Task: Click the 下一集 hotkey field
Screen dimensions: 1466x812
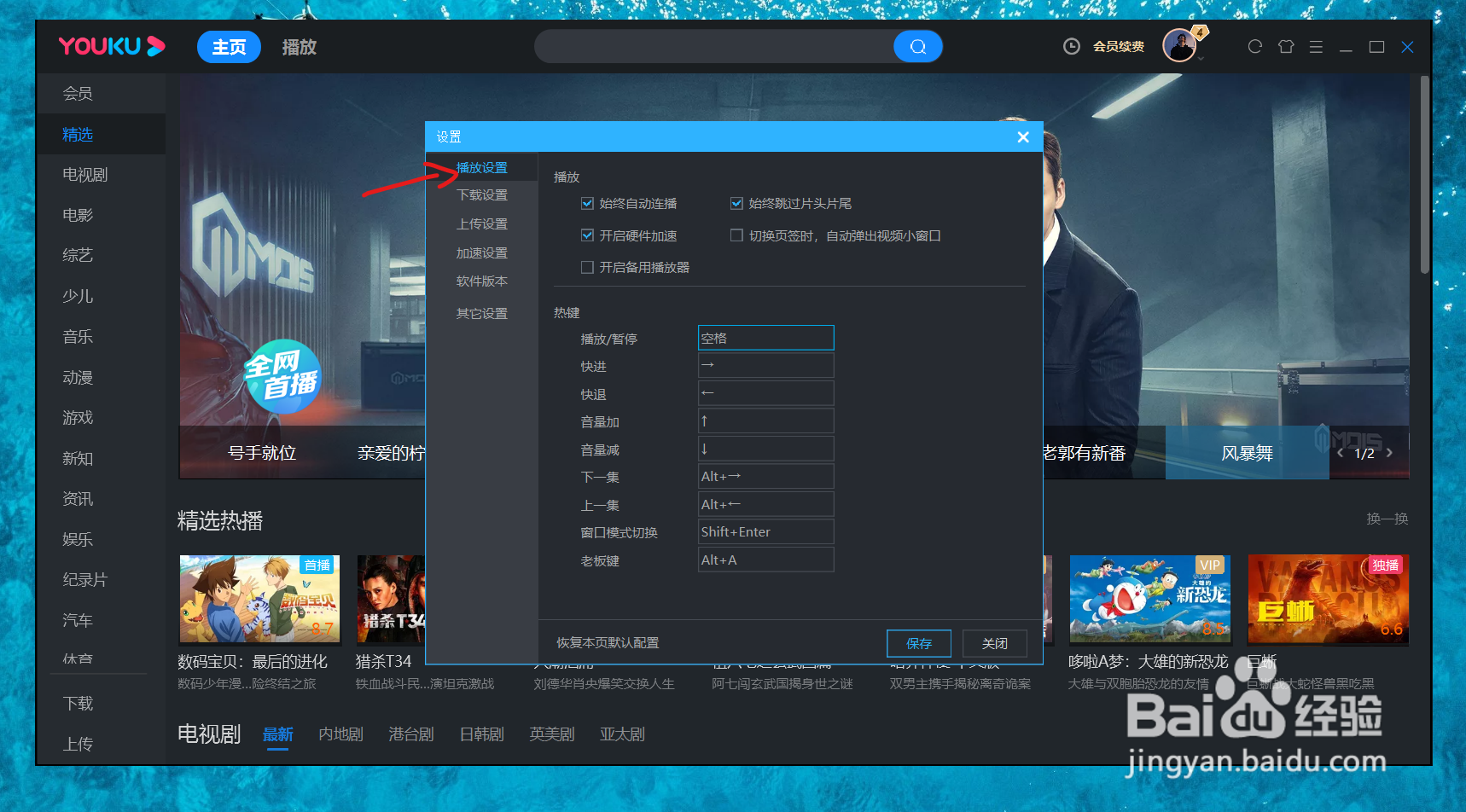Action: point(766,476)
